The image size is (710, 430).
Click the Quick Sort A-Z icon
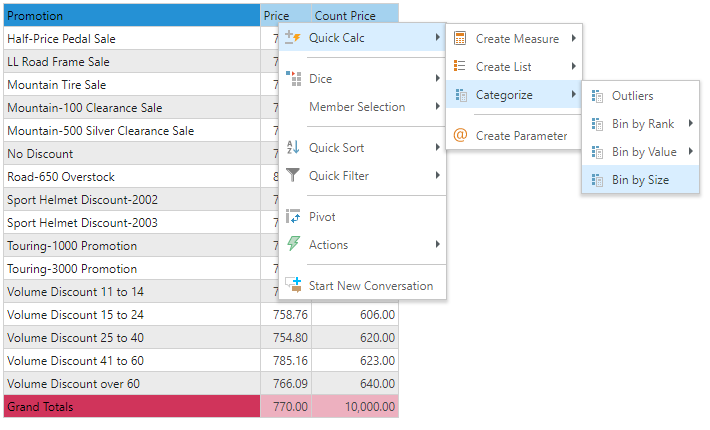pos(293,148)
